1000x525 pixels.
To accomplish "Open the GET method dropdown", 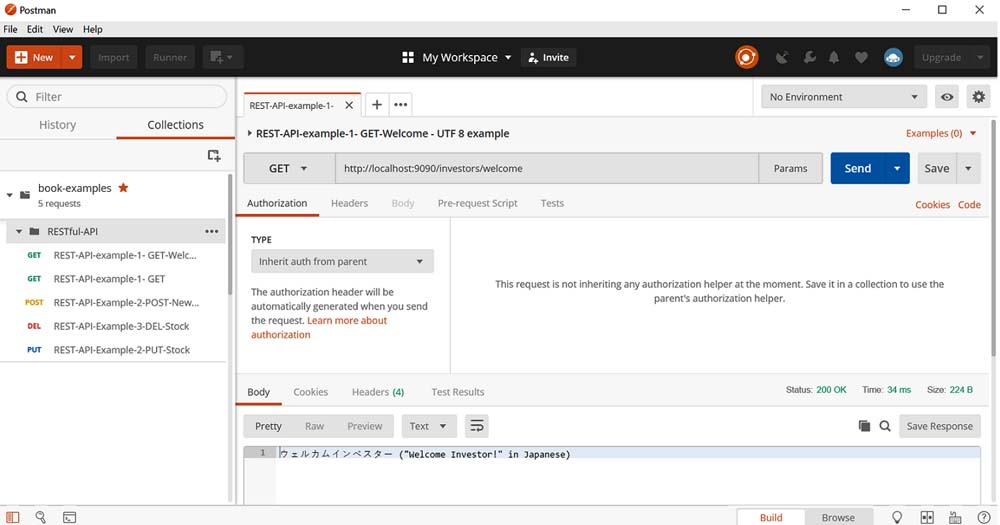I will [288, 169].
